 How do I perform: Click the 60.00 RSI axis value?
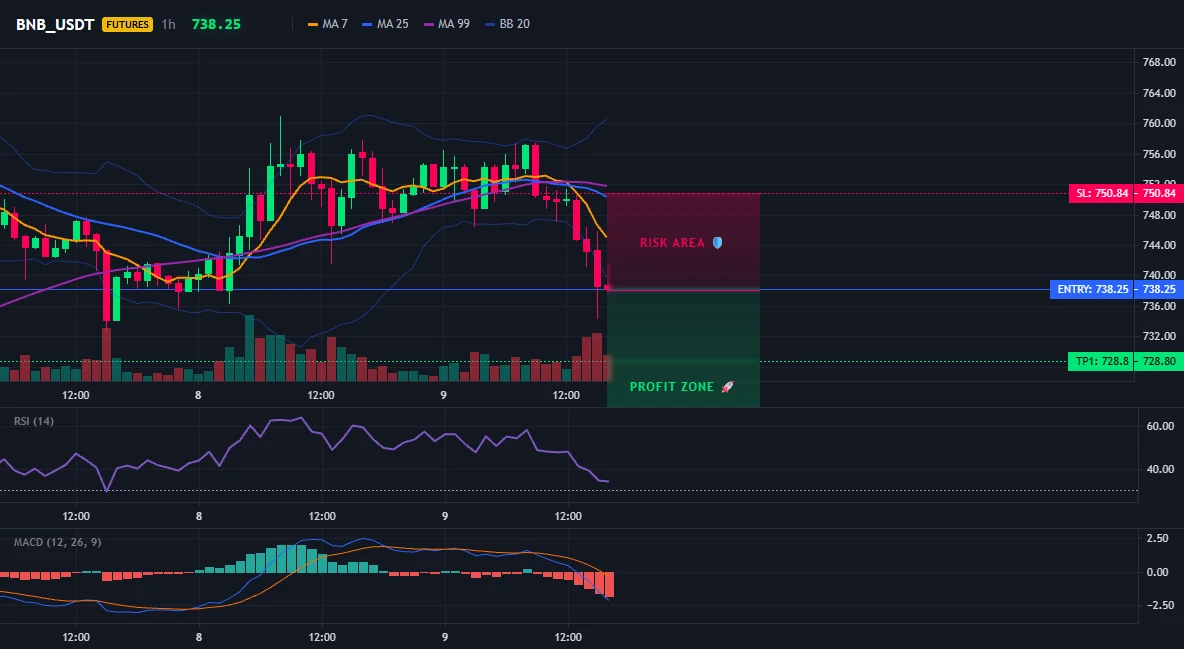click(1161, 426)
